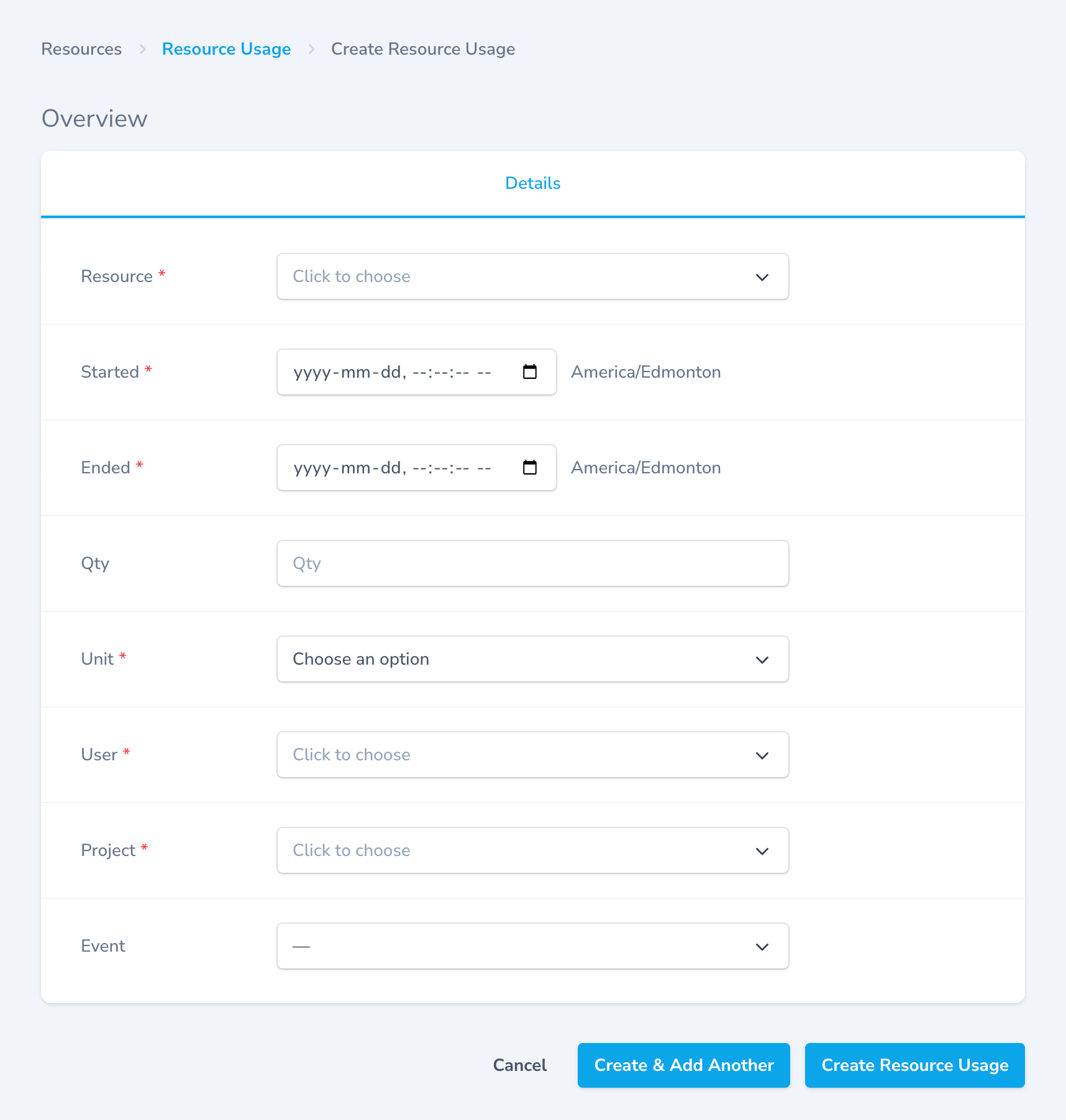Screen dimensions: 1066x1120
Task: Click the Create Resource Usage button
Action: click(x=914, y=1065)
